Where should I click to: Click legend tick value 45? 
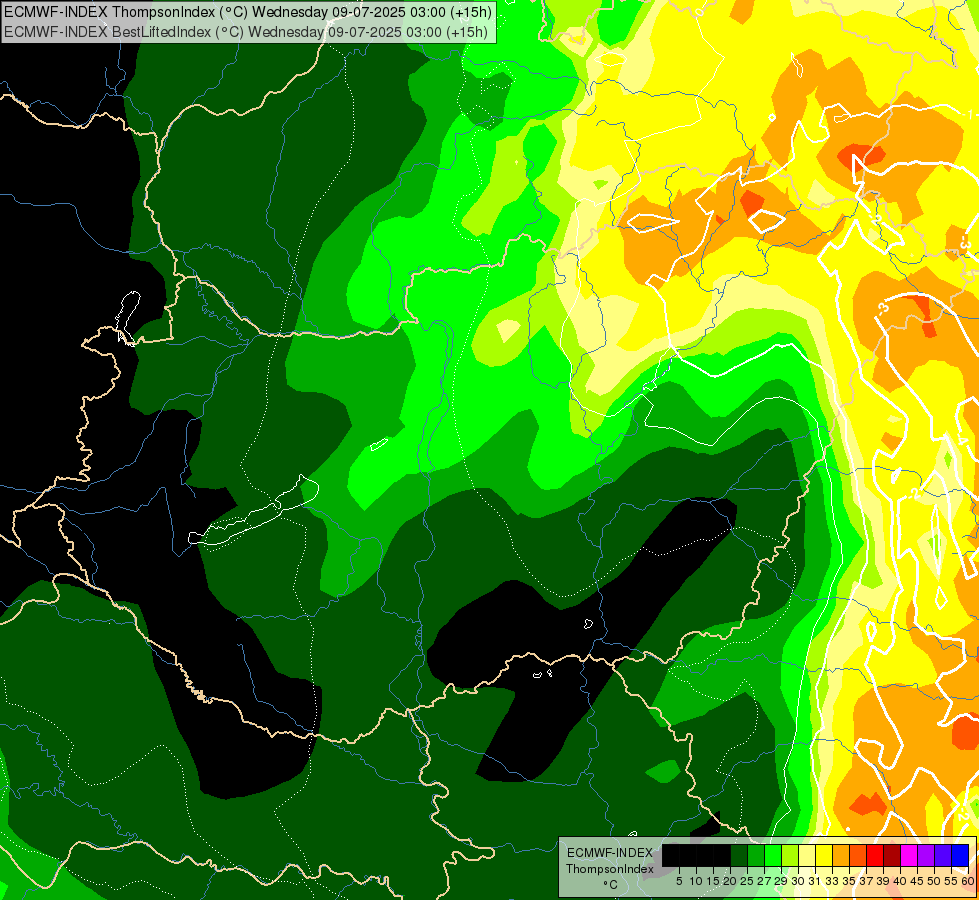[x=917, y=881]
